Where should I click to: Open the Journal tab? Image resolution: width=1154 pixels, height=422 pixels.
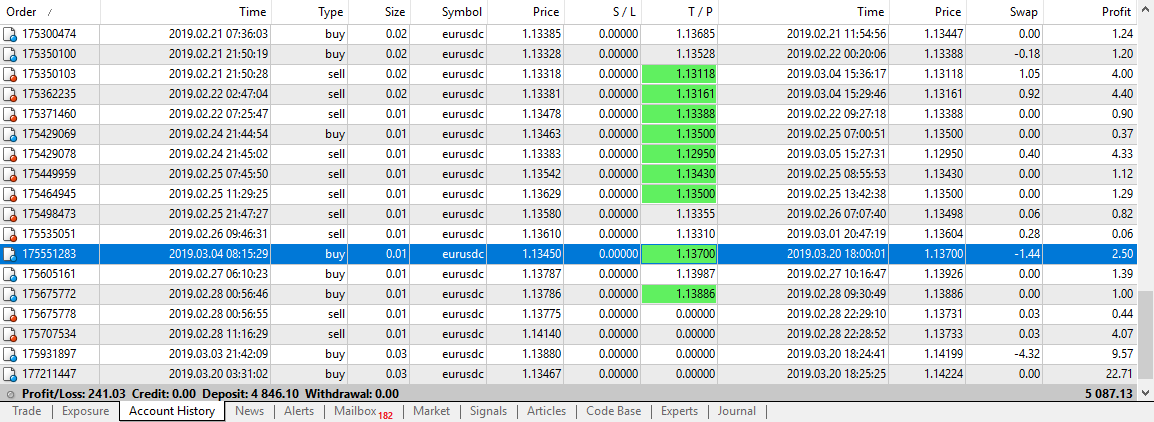[x=737, y=411]
